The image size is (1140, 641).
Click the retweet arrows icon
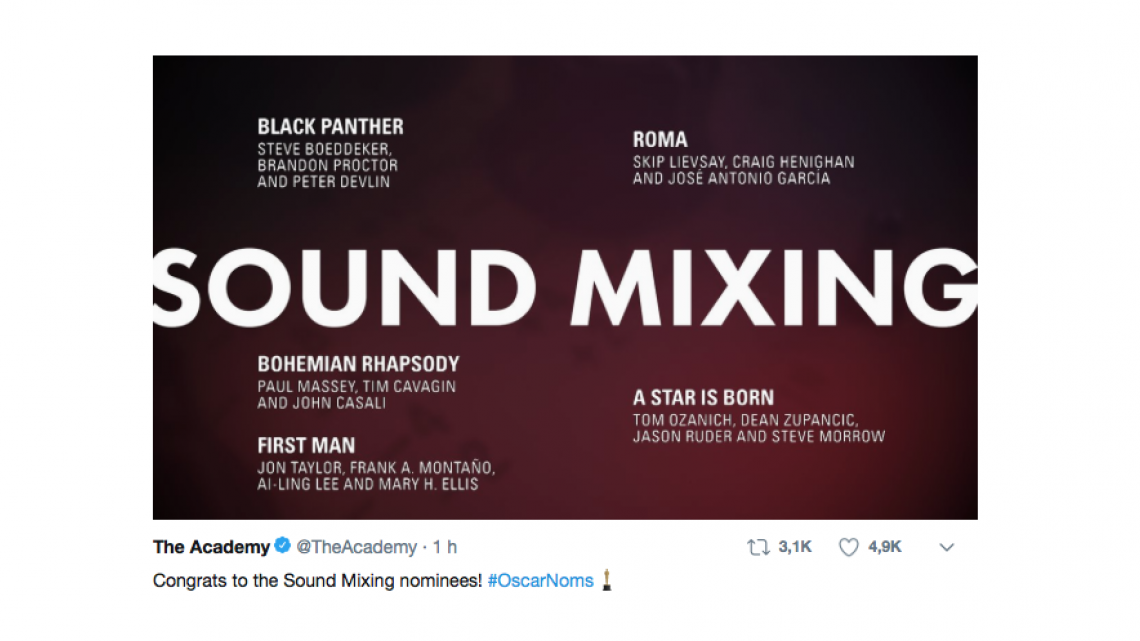(x=759, y=547)
